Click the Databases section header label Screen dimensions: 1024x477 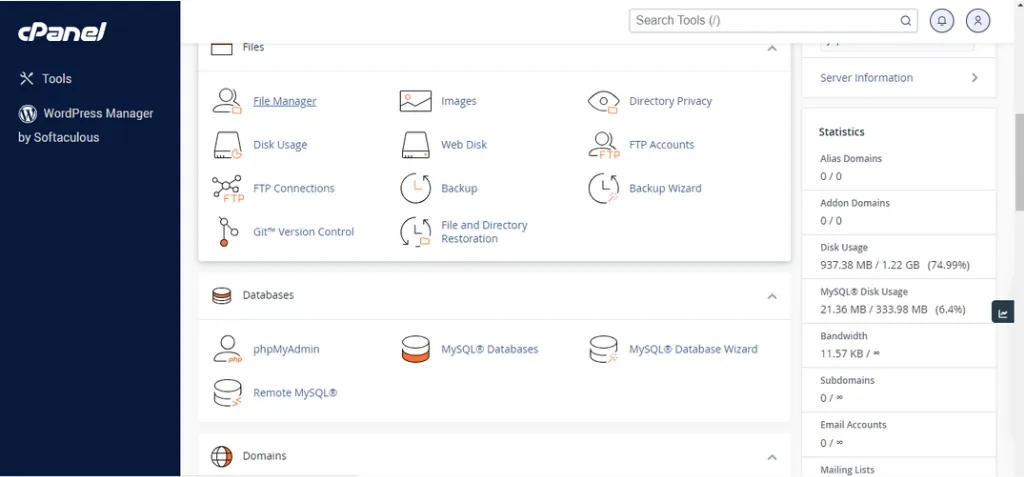[x=268, y=295]
